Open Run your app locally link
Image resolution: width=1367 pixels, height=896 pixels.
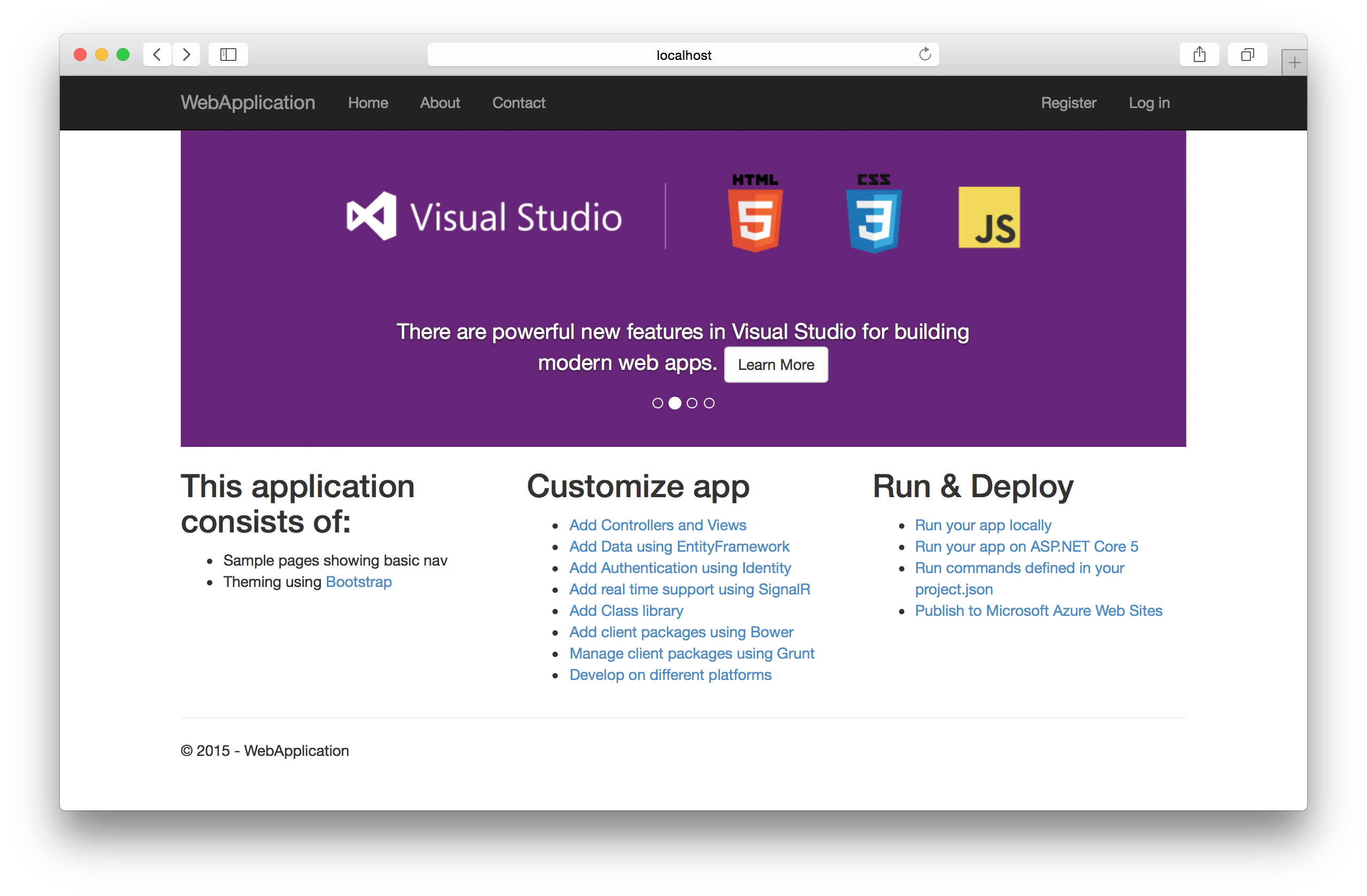[983, 524]
